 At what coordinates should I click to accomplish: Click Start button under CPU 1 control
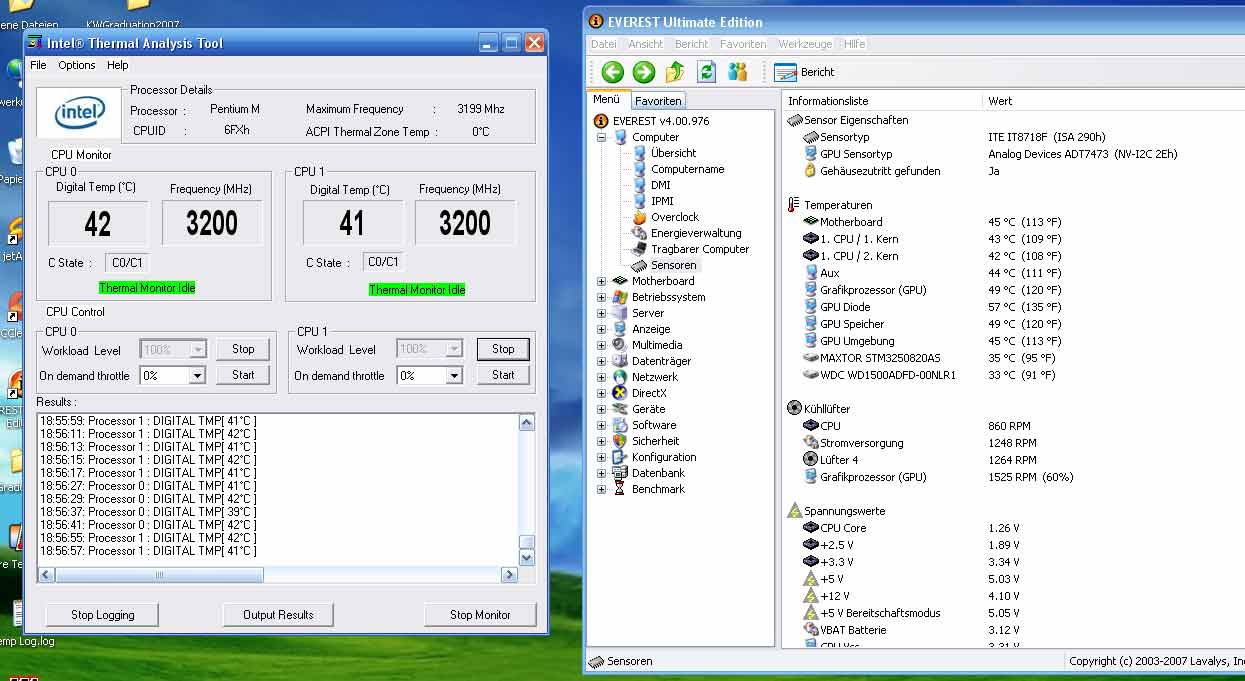click(x=503, y=375)
